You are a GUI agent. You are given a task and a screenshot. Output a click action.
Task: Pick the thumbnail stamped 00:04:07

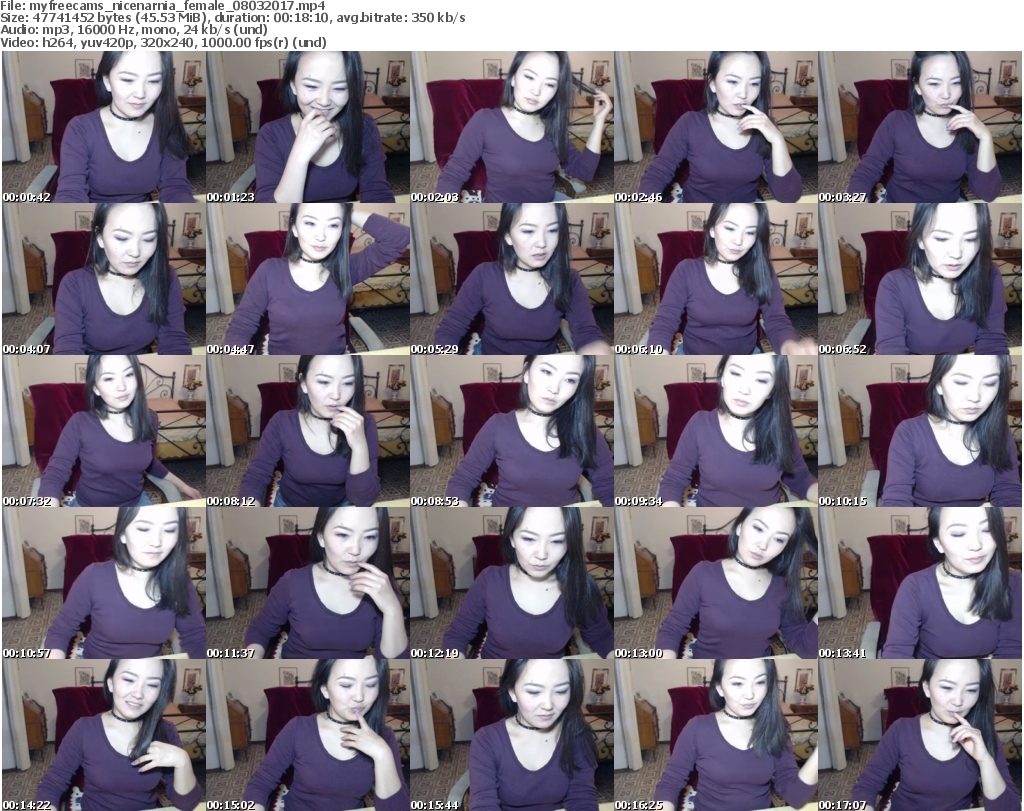pos(104,279)
